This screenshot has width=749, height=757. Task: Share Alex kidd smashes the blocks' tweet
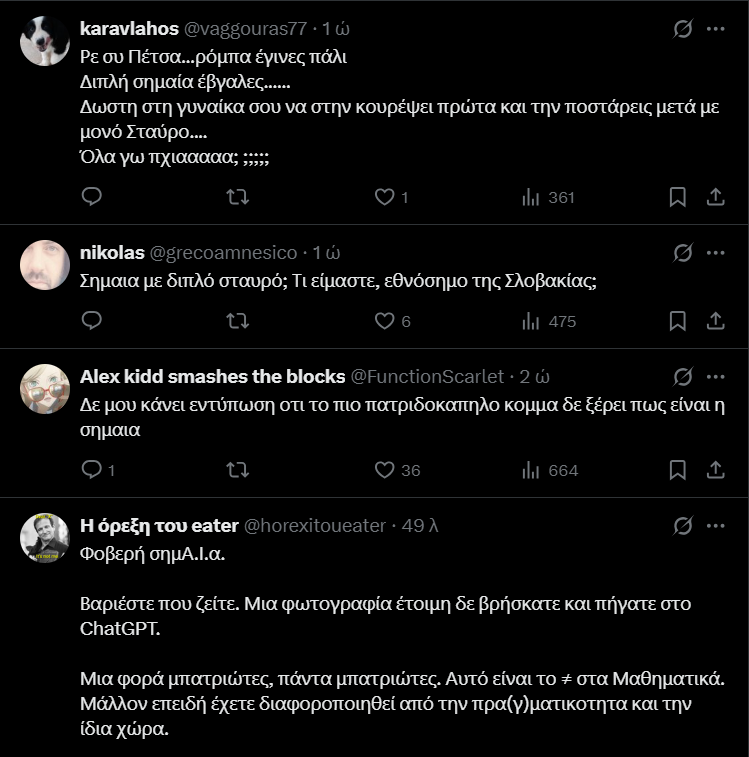click(715, 470)
